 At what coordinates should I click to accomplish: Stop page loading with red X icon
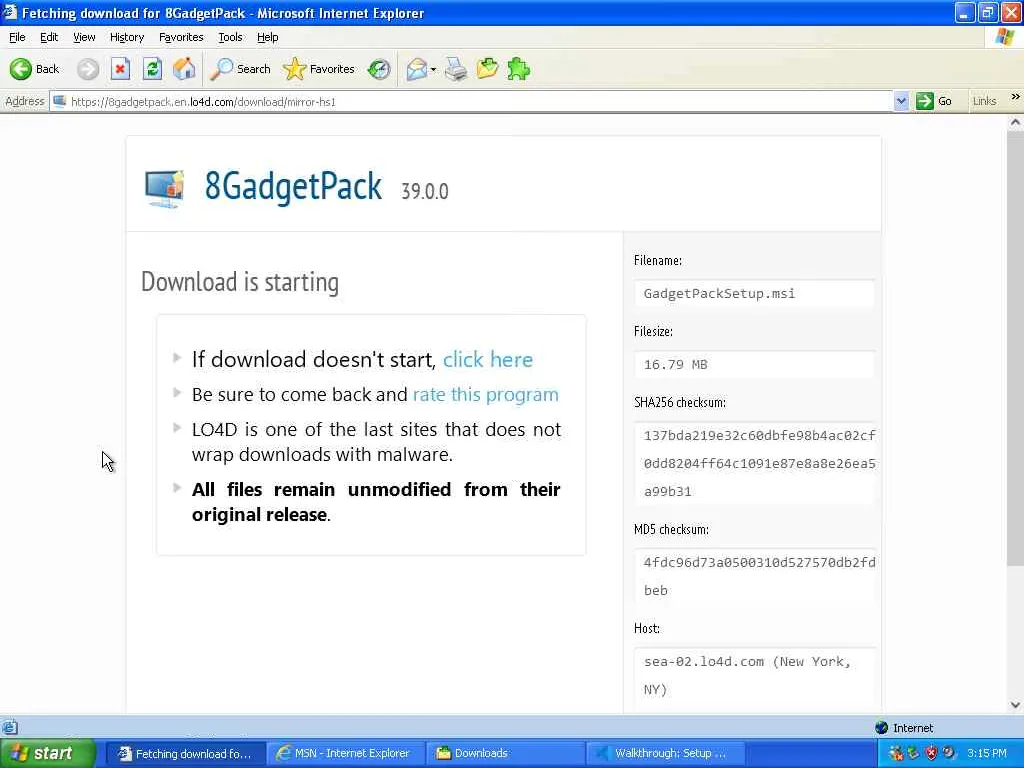tap(120, 69)
